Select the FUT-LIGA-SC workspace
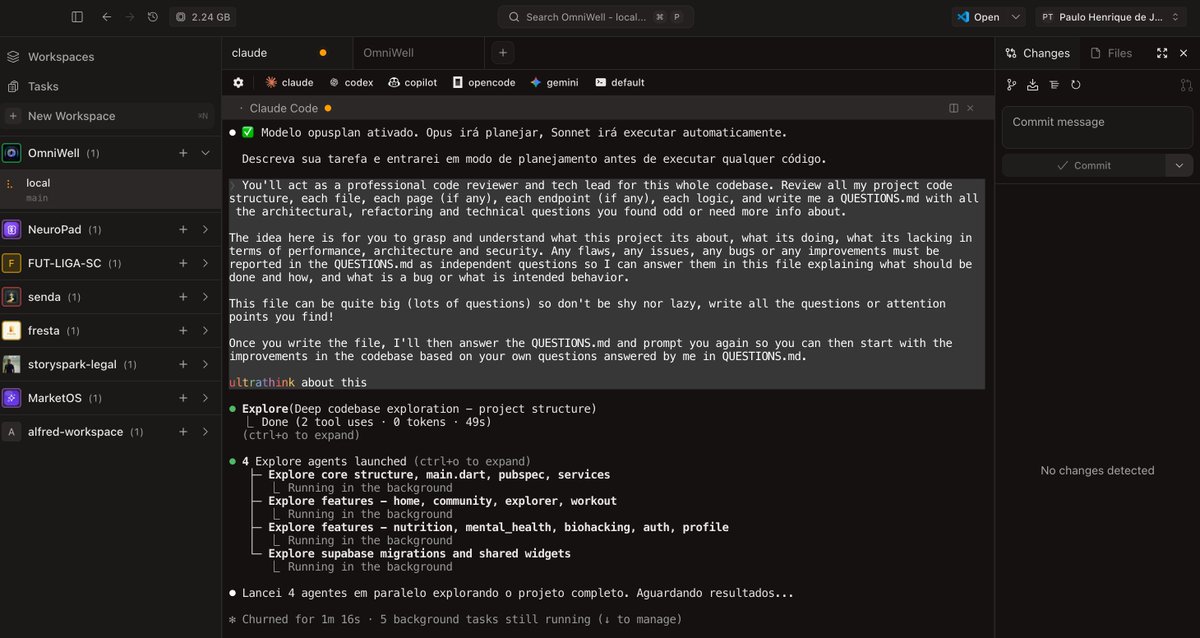Image resolution: width=1200 pixels, height=638 pixels. click(63, 263)
